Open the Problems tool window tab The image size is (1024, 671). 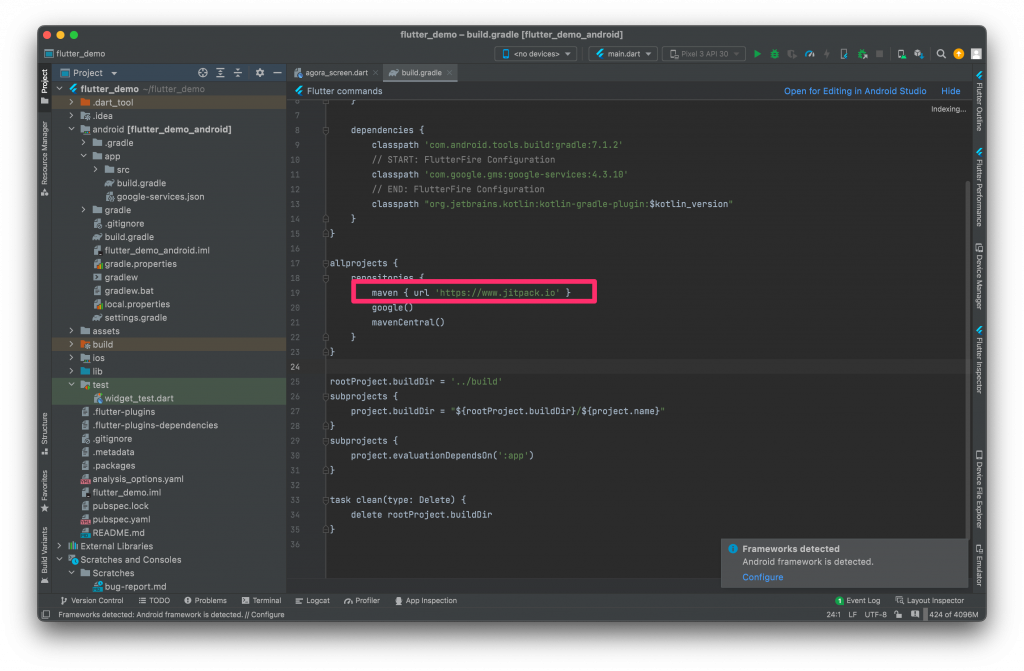(x=205, y=600)
